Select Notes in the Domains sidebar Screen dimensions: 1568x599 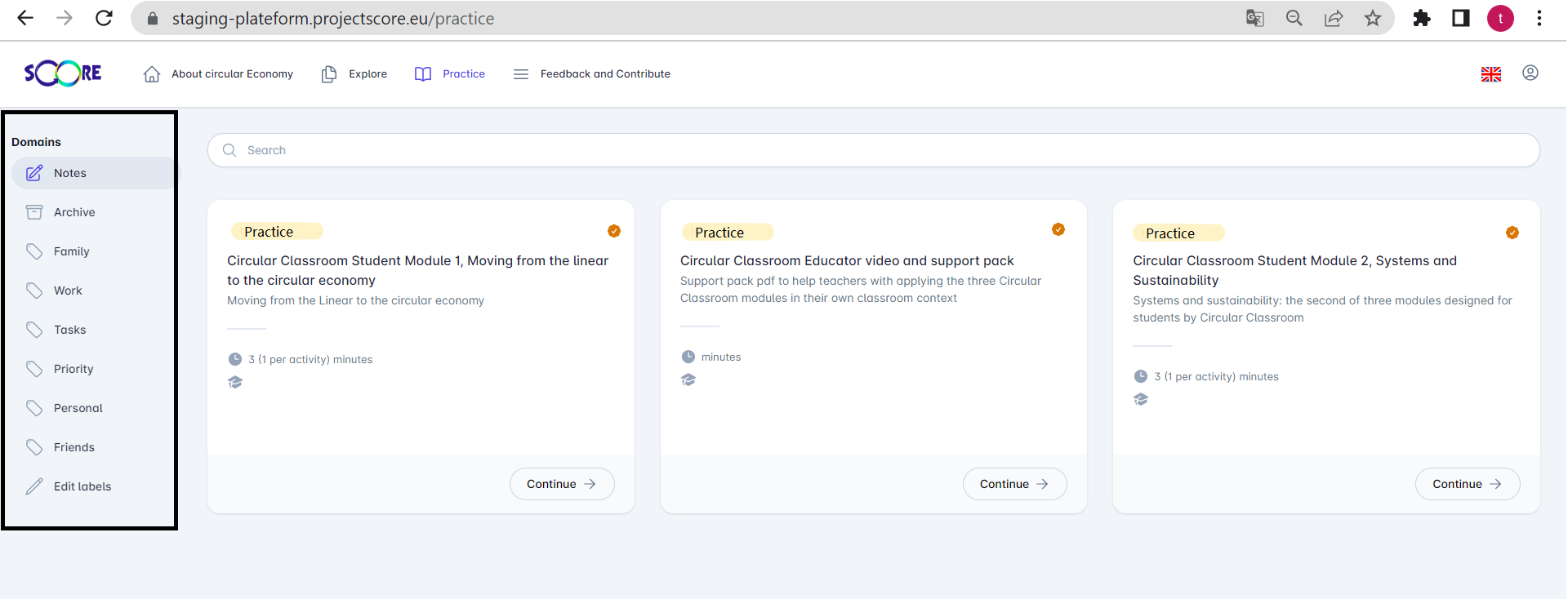pos(70,173)
